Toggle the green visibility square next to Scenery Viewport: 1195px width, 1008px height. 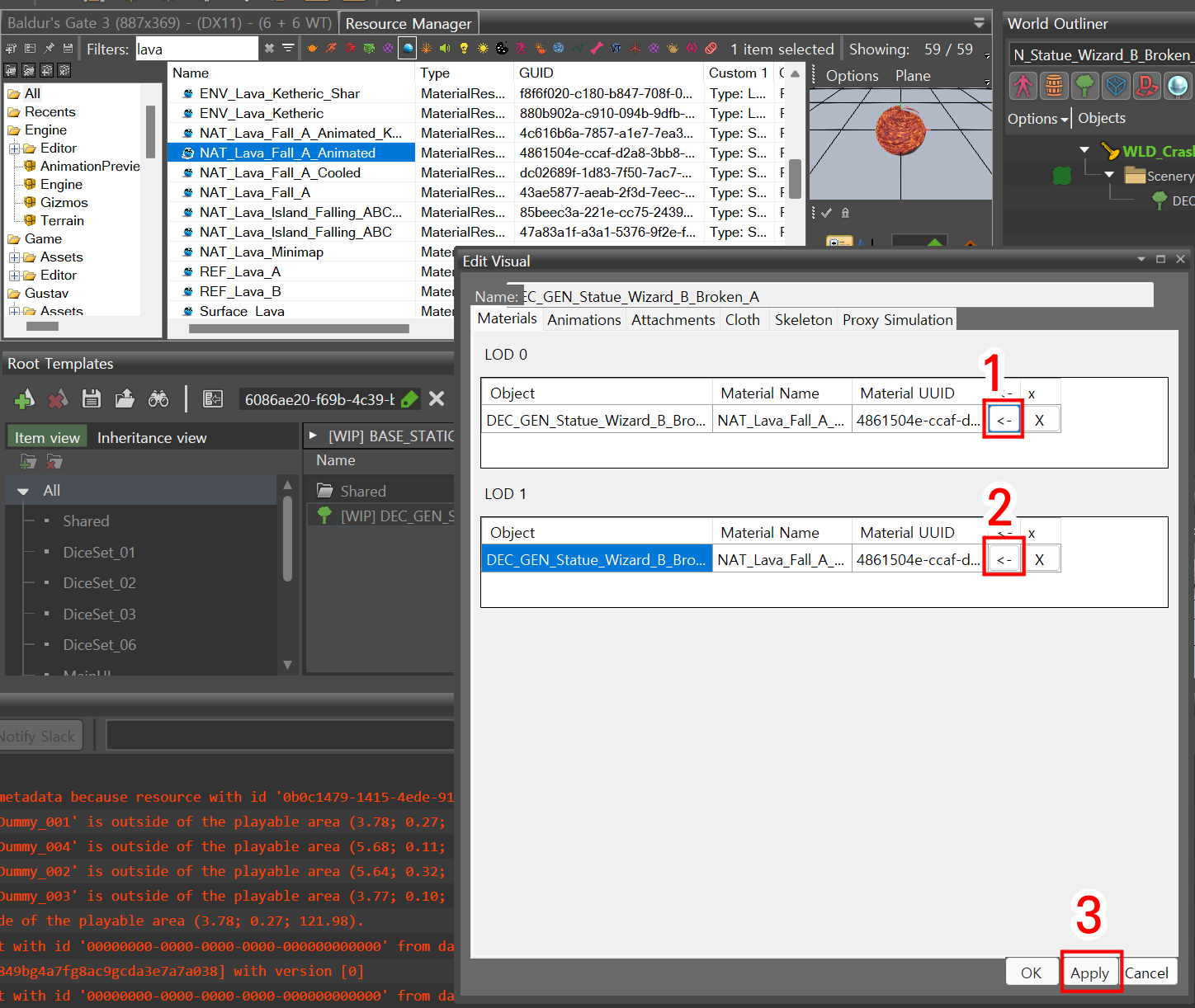(1062, 175)
